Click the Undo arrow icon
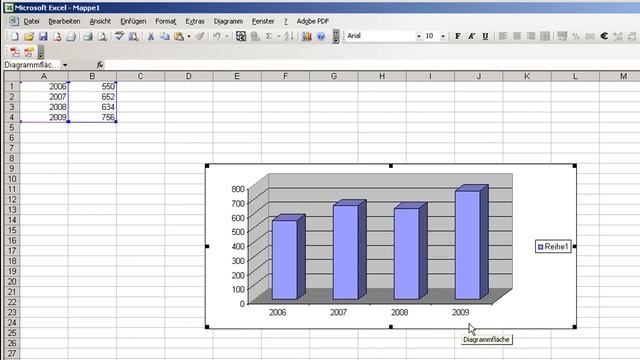The height and width of the screenshot is (360, 640). (x=217, y=36)
